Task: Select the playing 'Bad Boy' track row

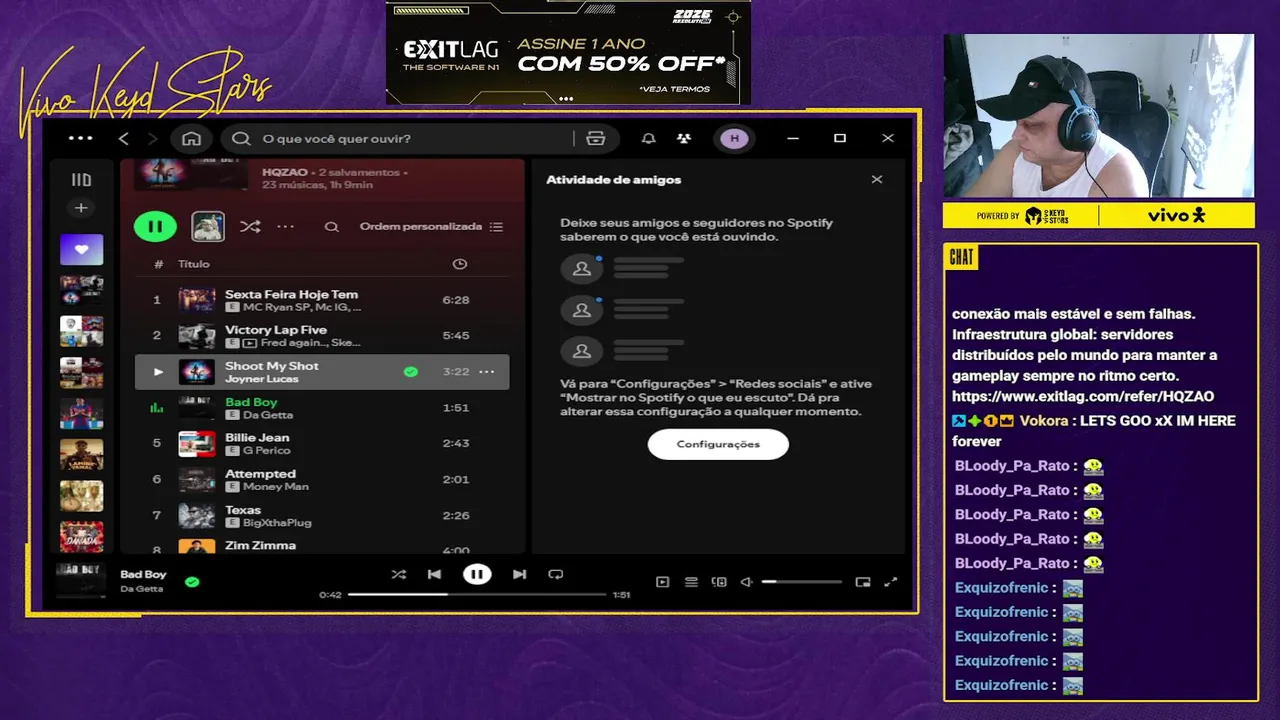Action: point(321,408)
